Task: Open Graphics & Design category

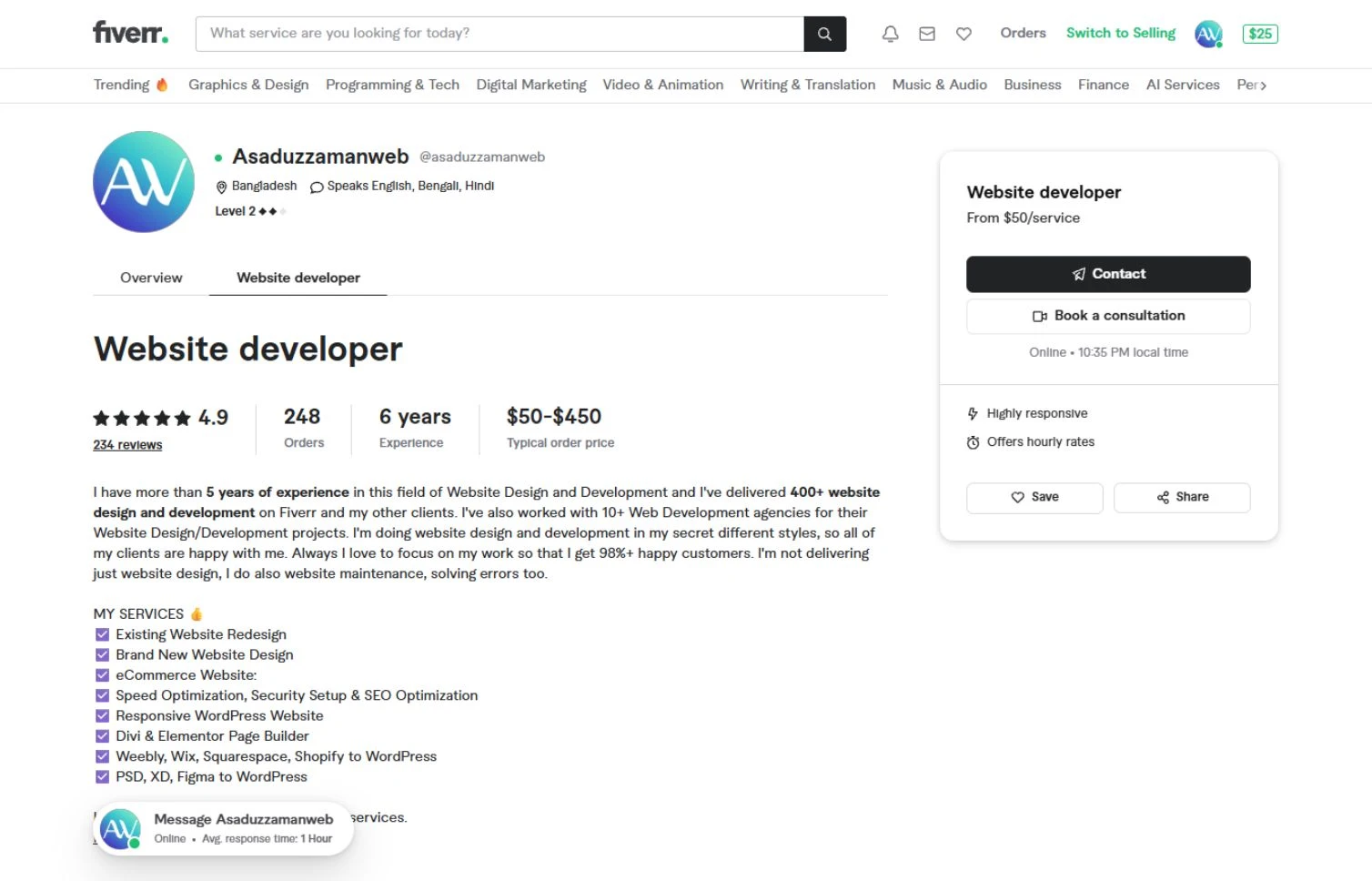Action: 248,85
